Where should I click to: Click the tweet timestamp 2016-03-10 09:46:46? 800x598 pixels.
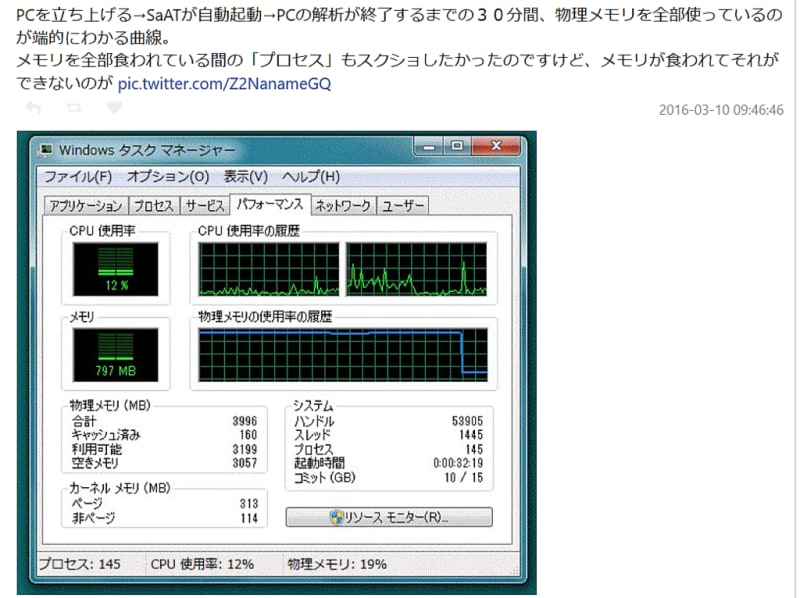[x=721, y=110]
